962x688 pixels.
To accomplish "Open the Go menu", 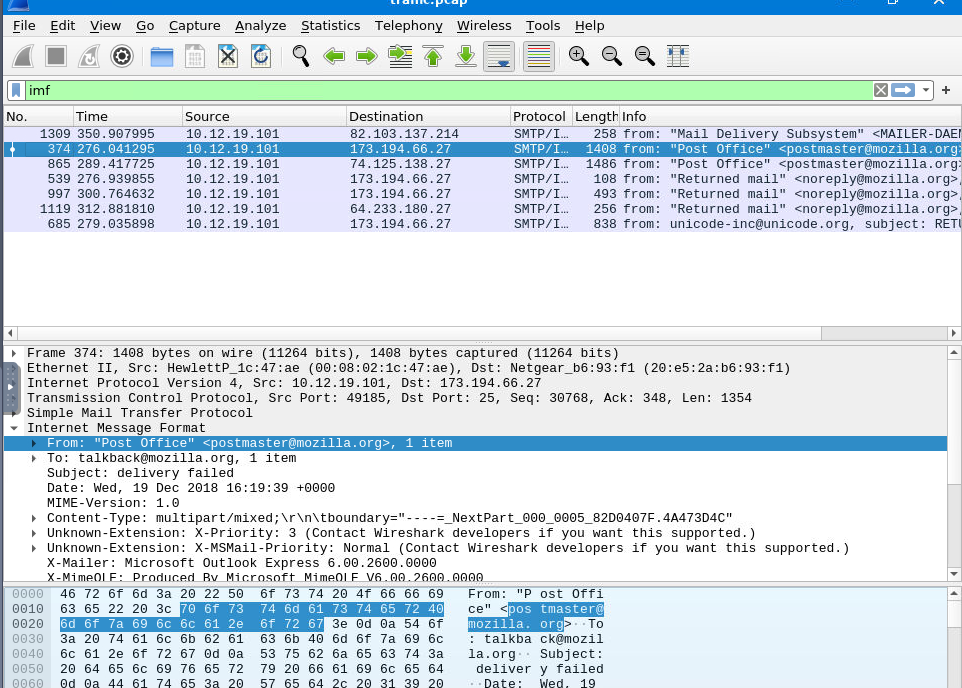I will tap(145, 26).
